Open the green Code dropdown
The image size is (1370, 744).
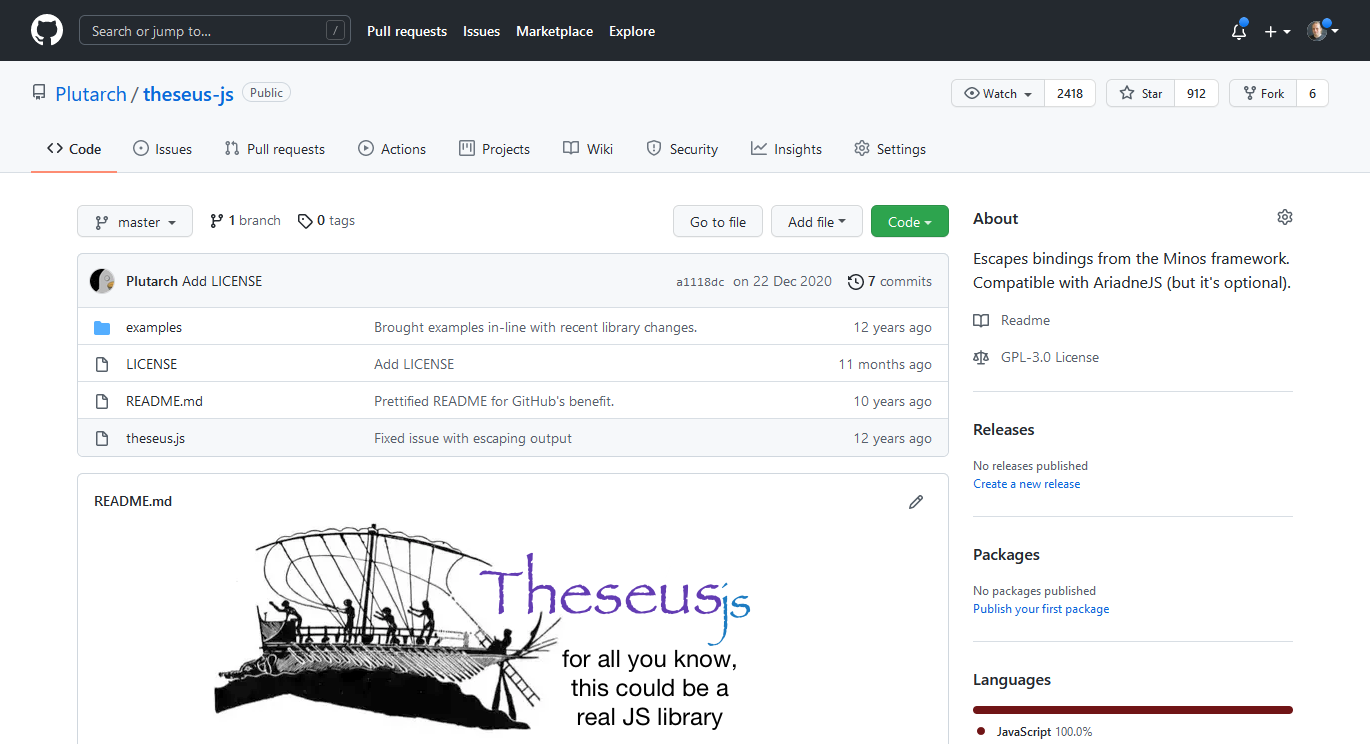[x=909, y=222]
